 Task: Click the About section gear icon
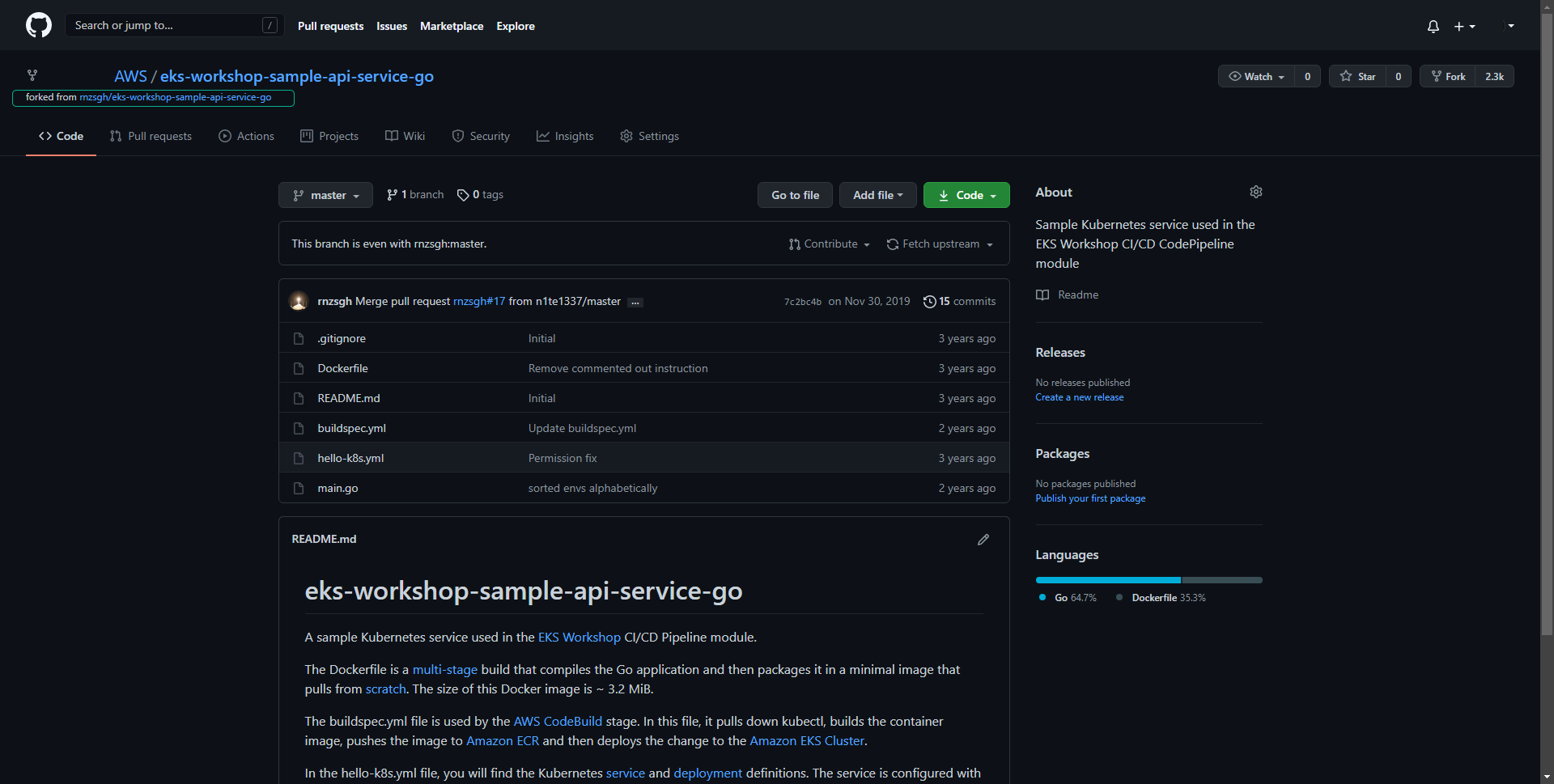click(1256, 192)
